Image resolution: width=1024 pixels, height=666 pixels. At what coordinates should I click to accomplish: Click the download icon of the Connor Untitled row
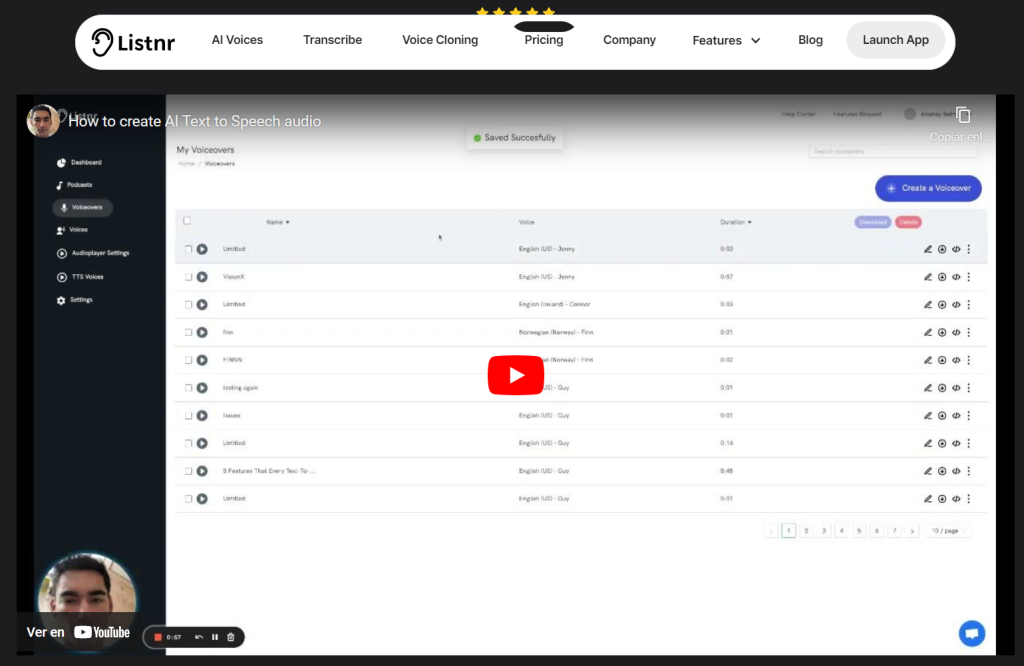(x=942, y=304)
